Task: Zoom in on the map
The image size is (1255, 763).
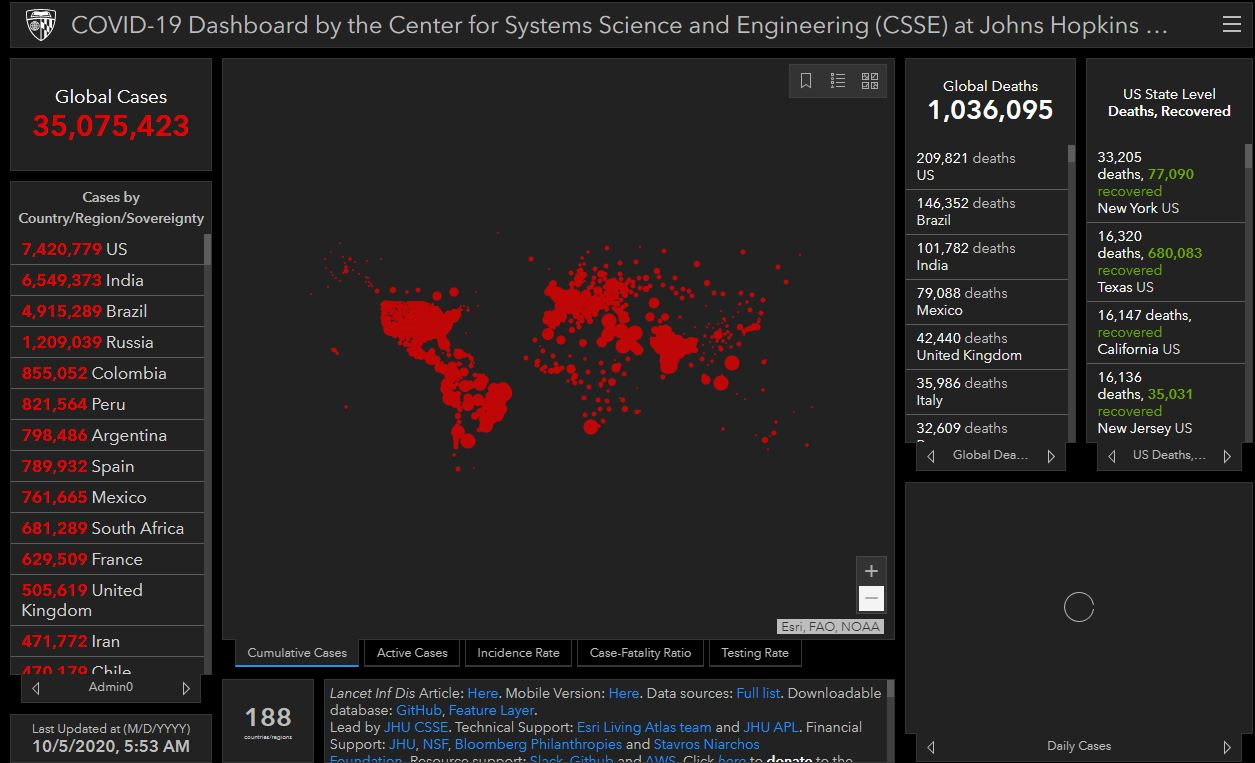Action: click(x=871, y=571)
